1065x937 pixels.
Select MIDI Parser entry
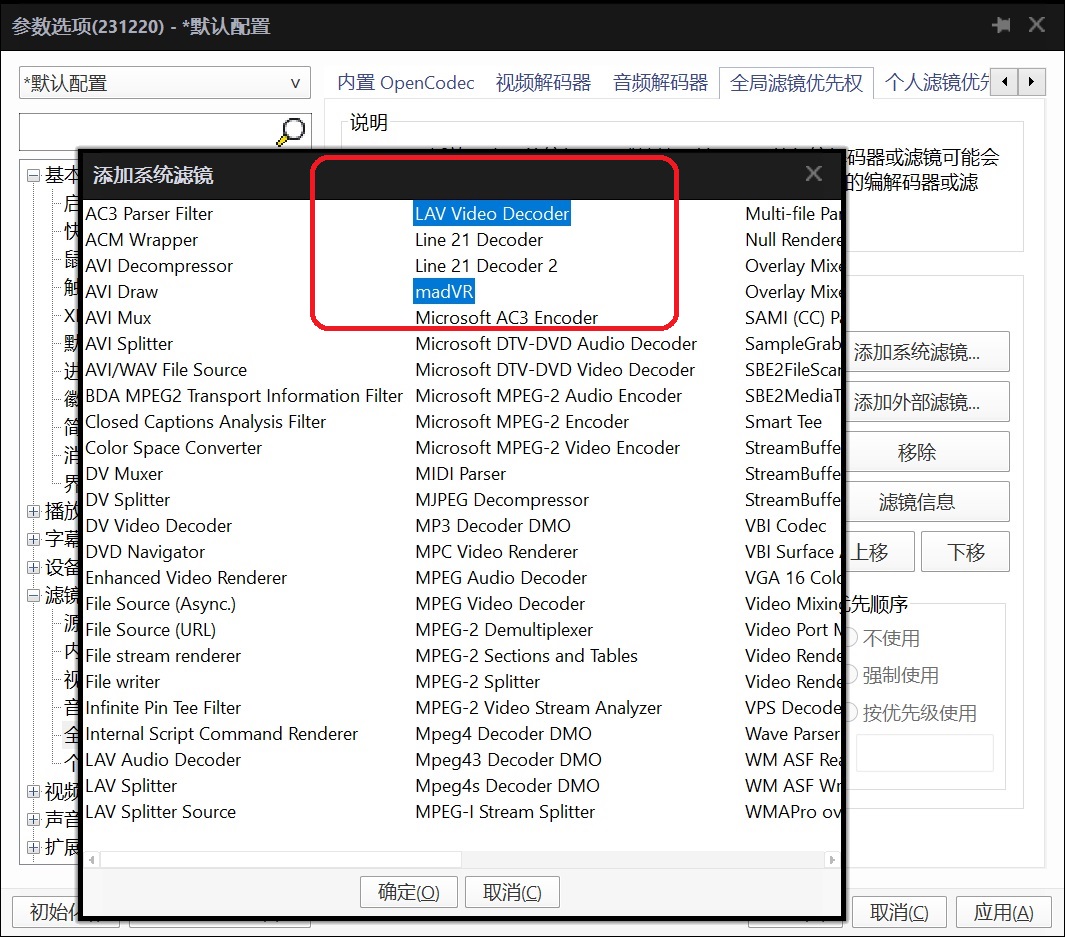pyautogui.click(x=461, y=474)
